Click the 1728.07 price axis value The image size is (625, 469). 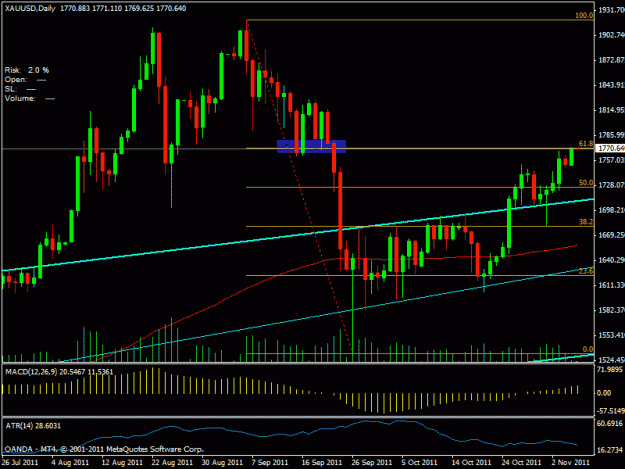[611, 185]
